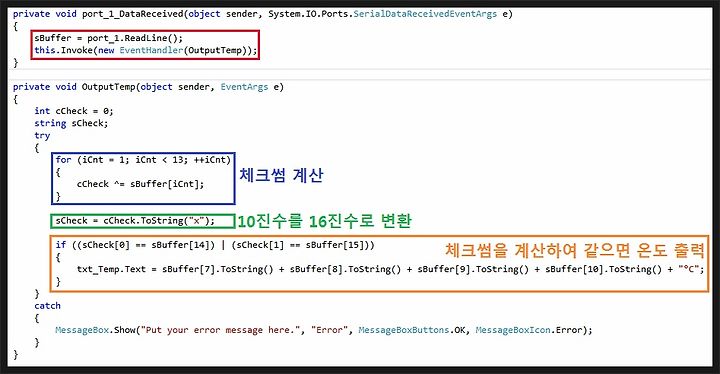This screenshot has height=374, width=720.
Task: Click the SerialDataReceivedEventArgs type name
Action: tap(425, 14)
